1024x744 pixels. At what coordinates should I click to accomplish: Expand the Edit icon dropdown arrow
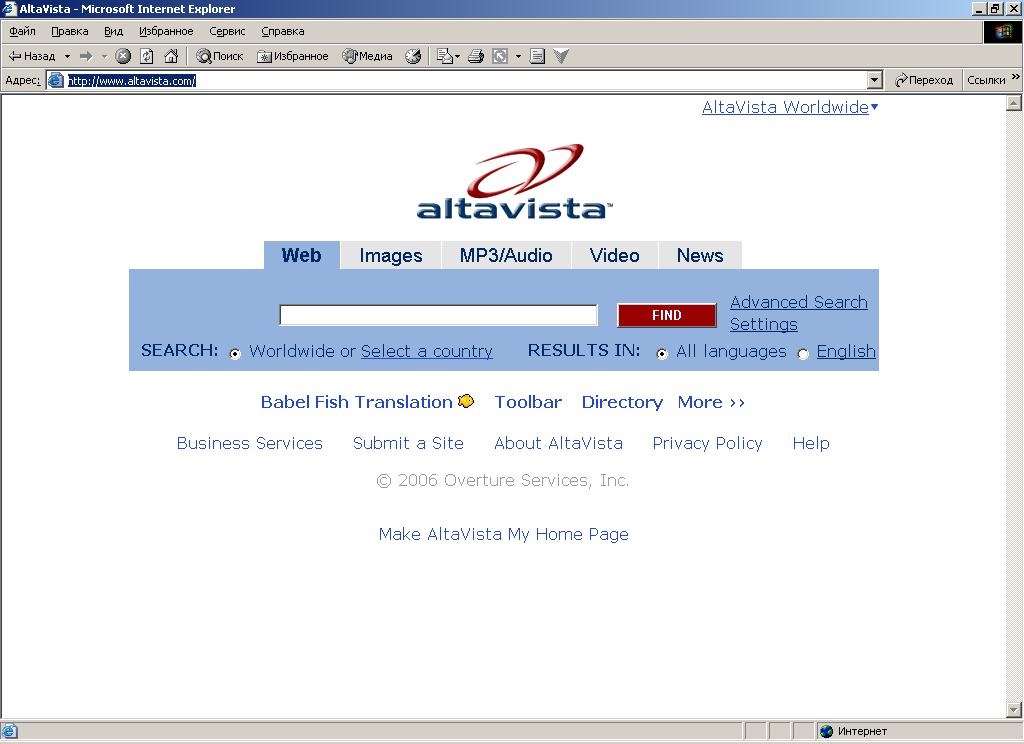(x=519, y=56)
